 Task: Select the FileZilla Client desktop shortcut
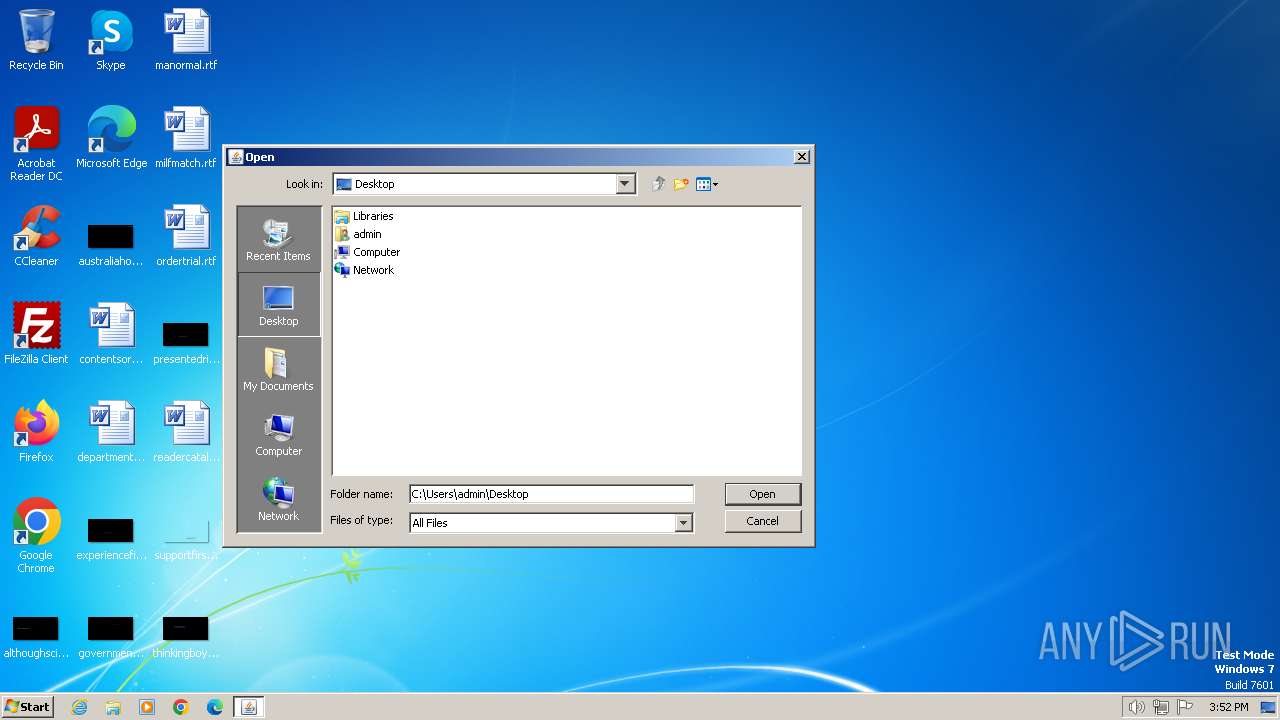(36, 334)
